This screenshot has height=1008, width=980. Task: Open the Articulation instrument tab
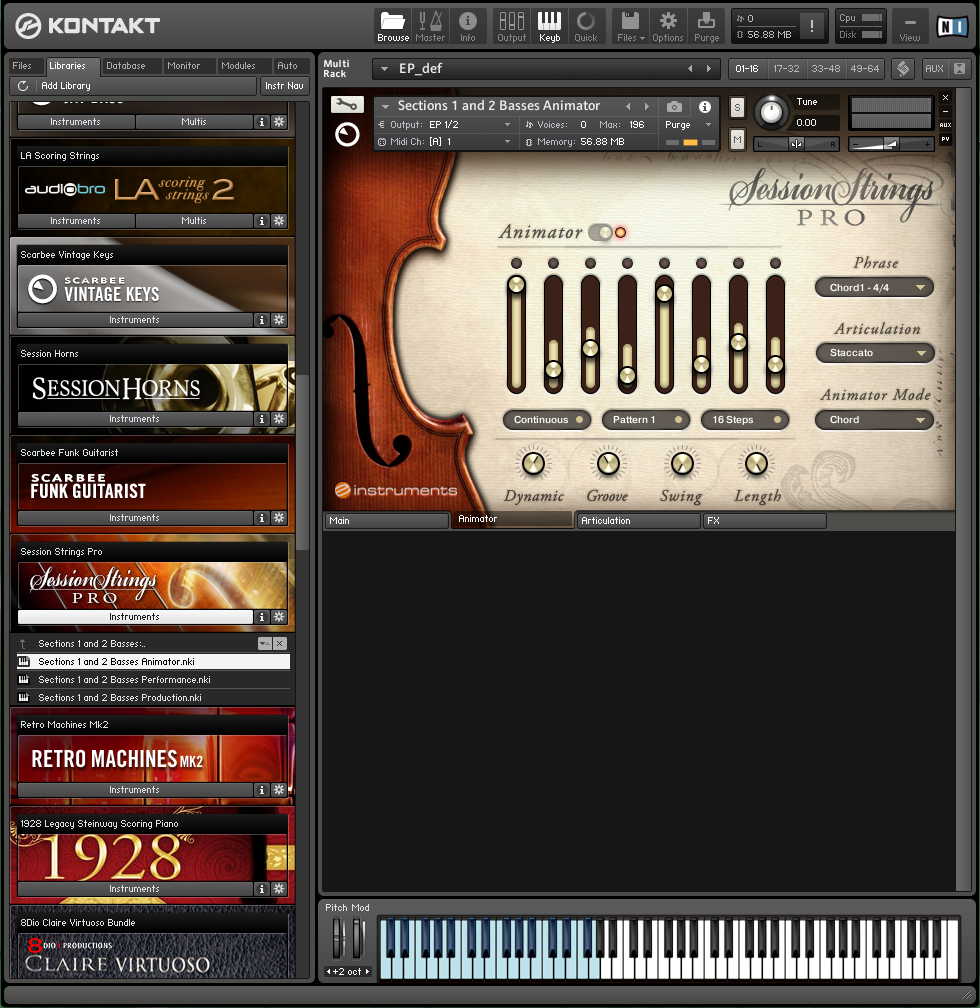point(638,521)
